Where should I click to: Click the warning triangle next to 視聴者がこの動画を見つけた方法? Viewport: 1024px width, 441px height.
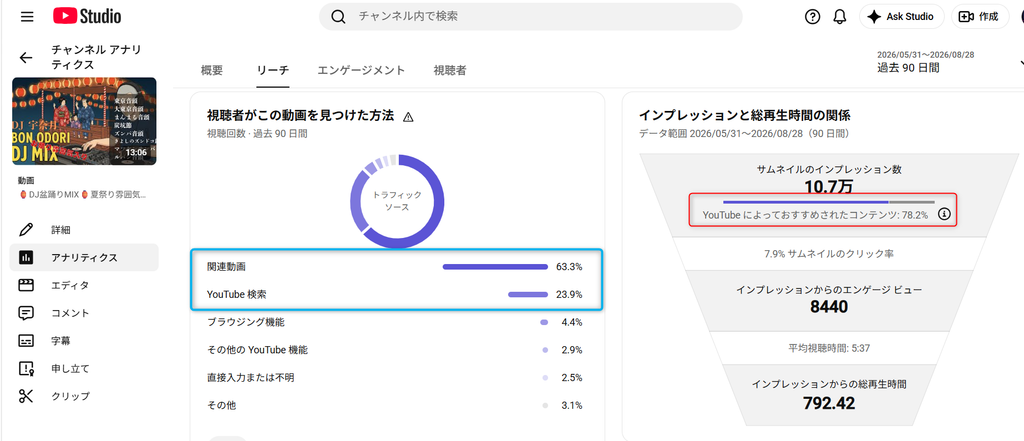pyautogui.click(x=408, y=117)
